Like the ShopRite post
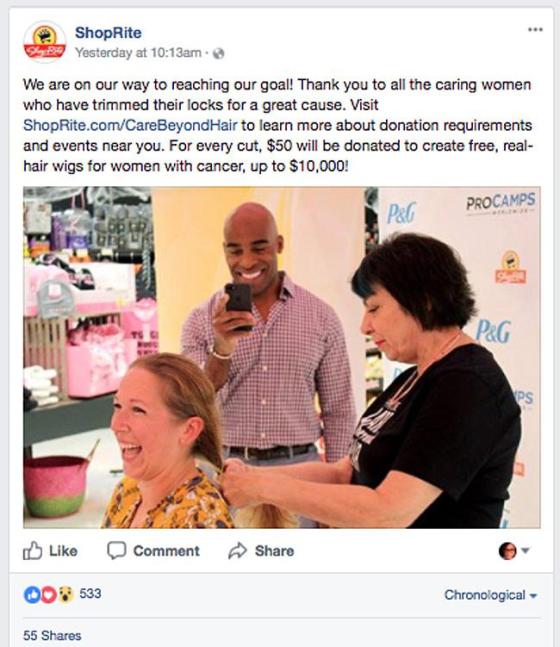This screenshot has width=560, height=647. 50,550
